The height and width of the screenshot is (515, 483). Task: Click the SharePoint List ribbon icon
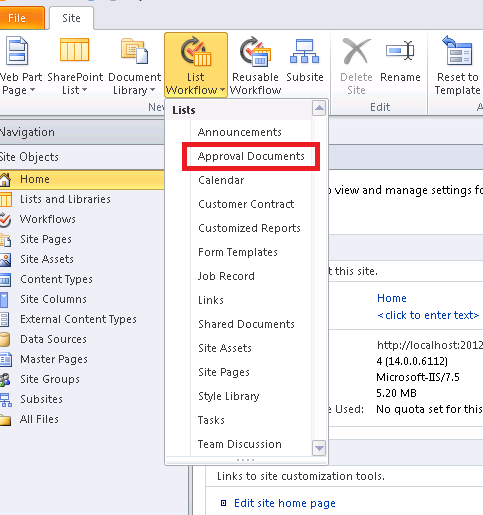(74, 50)
